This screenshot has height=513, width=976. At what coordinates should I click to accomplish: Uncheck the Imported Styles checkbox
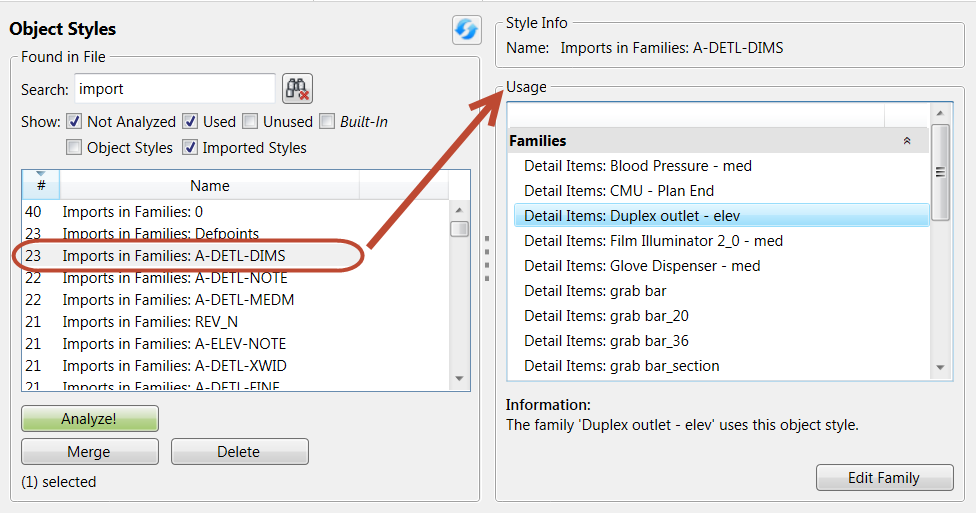(x=190, y=148)
